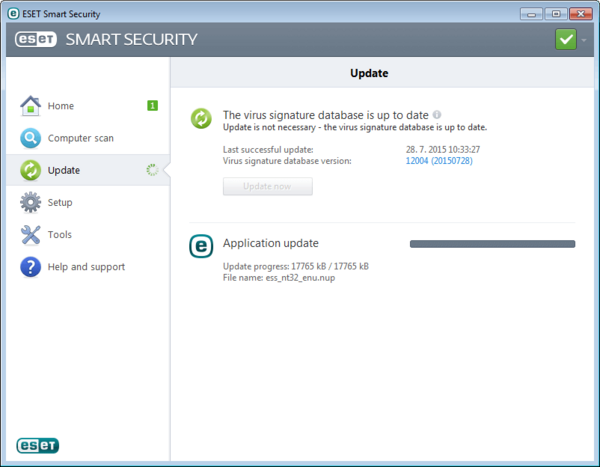600x467 pixels.
Task: Click the 'Last successful update:' label
Action: [268, 150]
